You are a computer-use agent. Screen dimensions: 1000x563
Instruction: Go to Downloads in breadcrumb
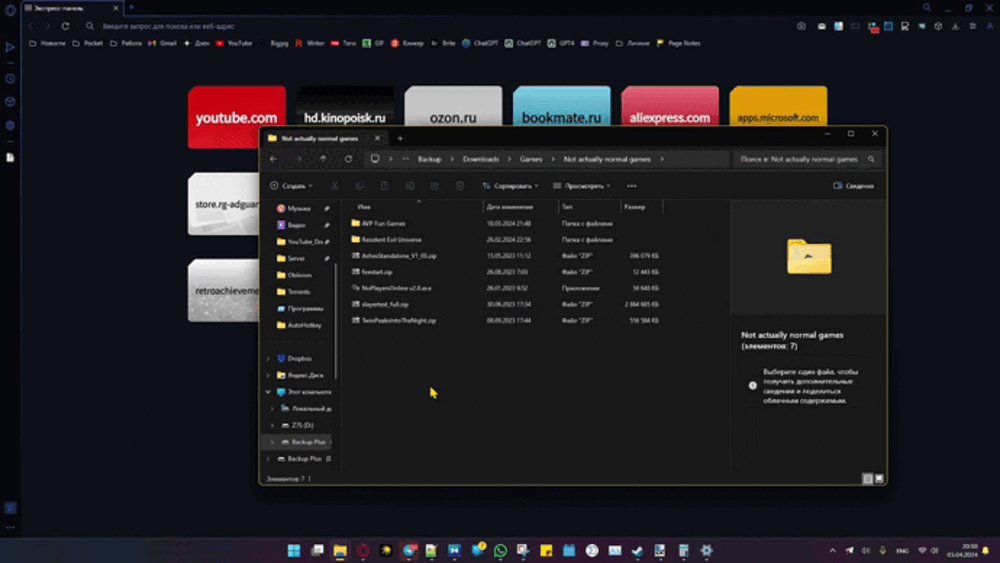[481, 159]
